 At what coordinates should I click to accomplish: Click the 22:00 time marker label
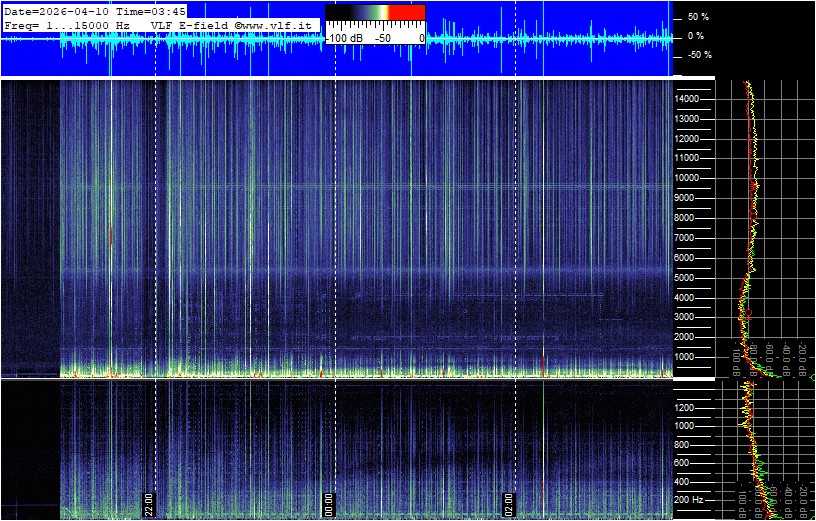149,502
